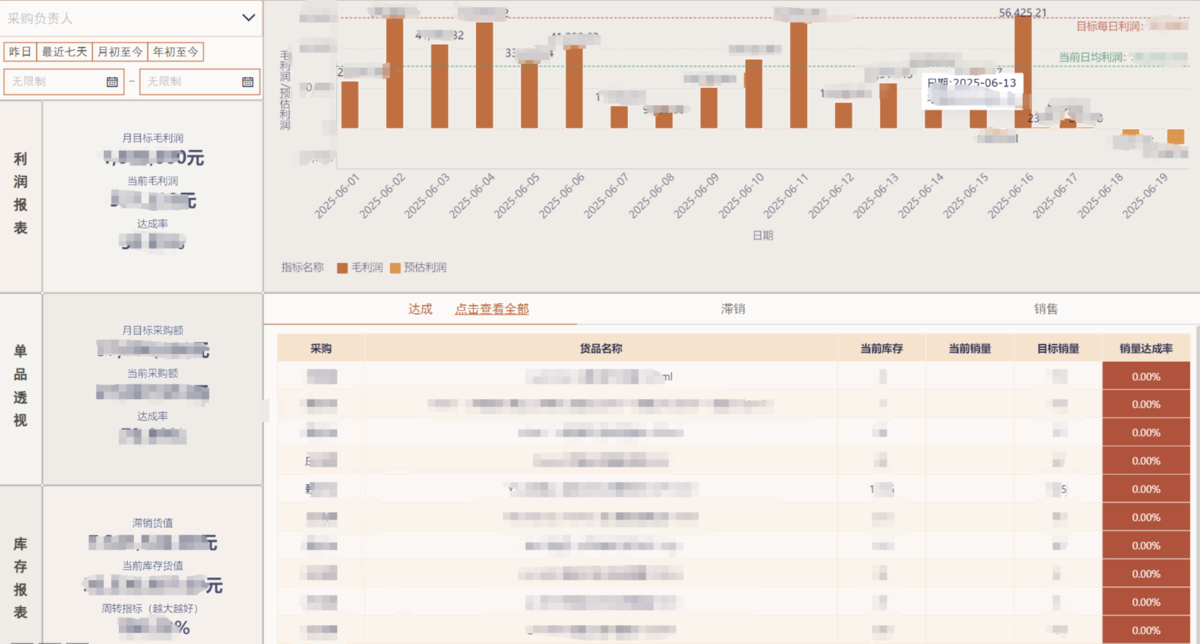Viewport: 1200px width, 644px height.
Task: Select the 预估利润 bar for 2025-06-19
Action: tap(1176, 137)
